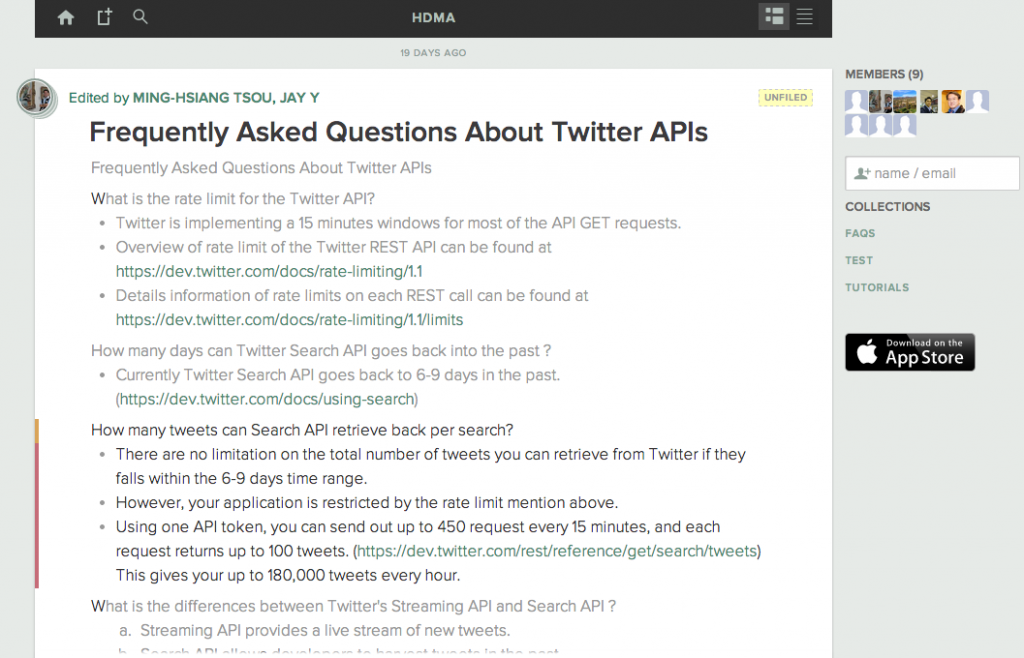This screenshot has height=658, width=1024.
Task: Click the '19 DAYS AGO' timestamp
Action: 433,53
